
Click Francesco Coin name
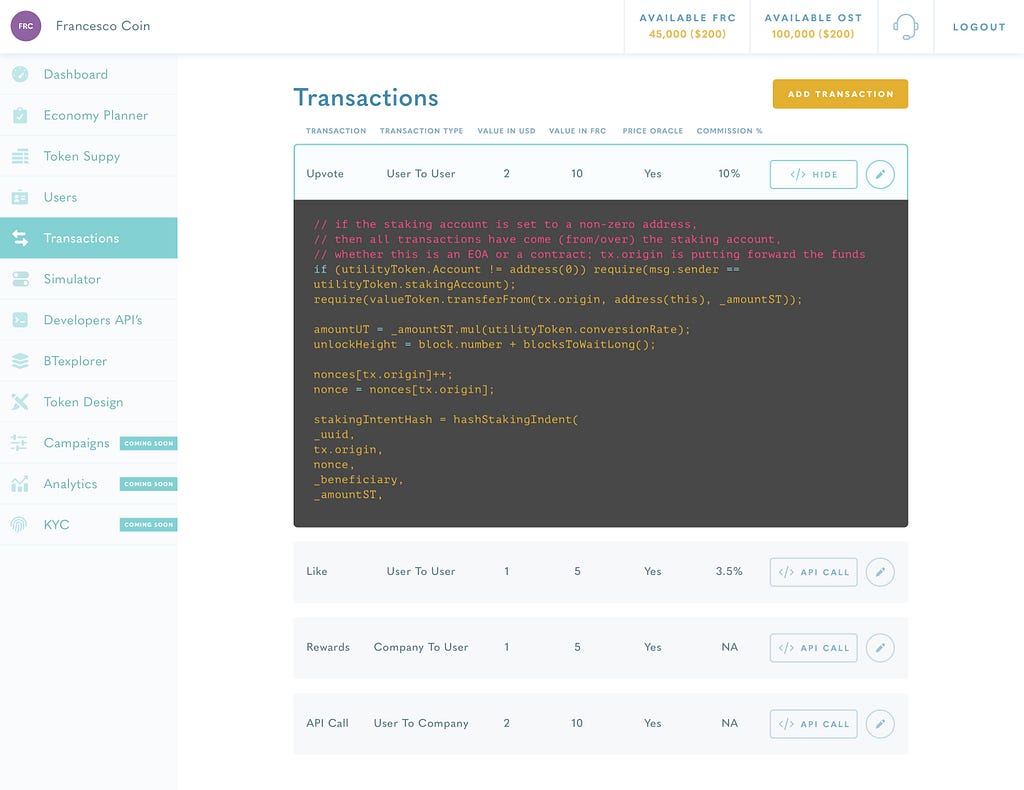[x=103, y=25]
